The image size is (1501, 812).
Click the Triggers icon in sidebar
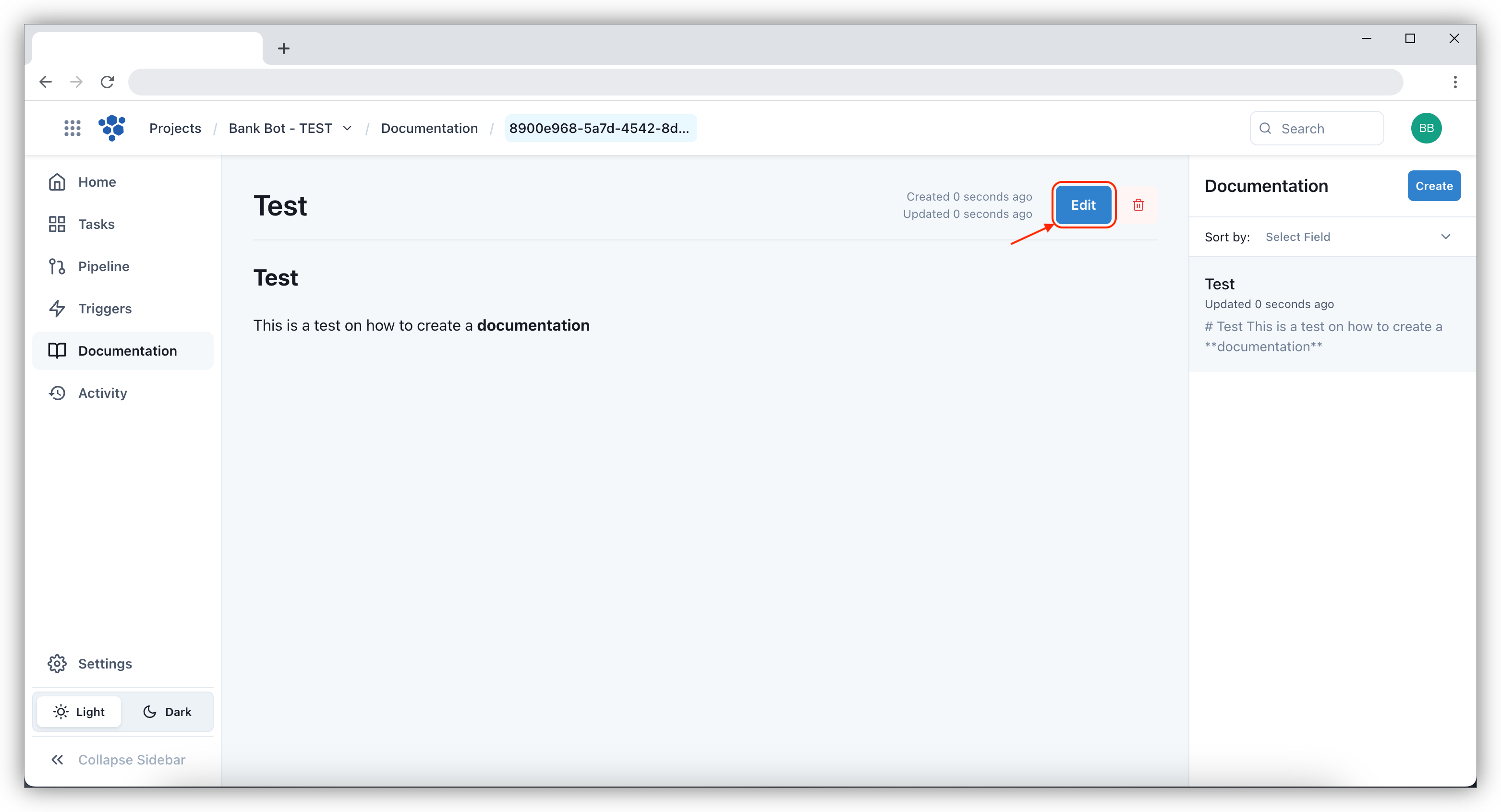(58, 308)
